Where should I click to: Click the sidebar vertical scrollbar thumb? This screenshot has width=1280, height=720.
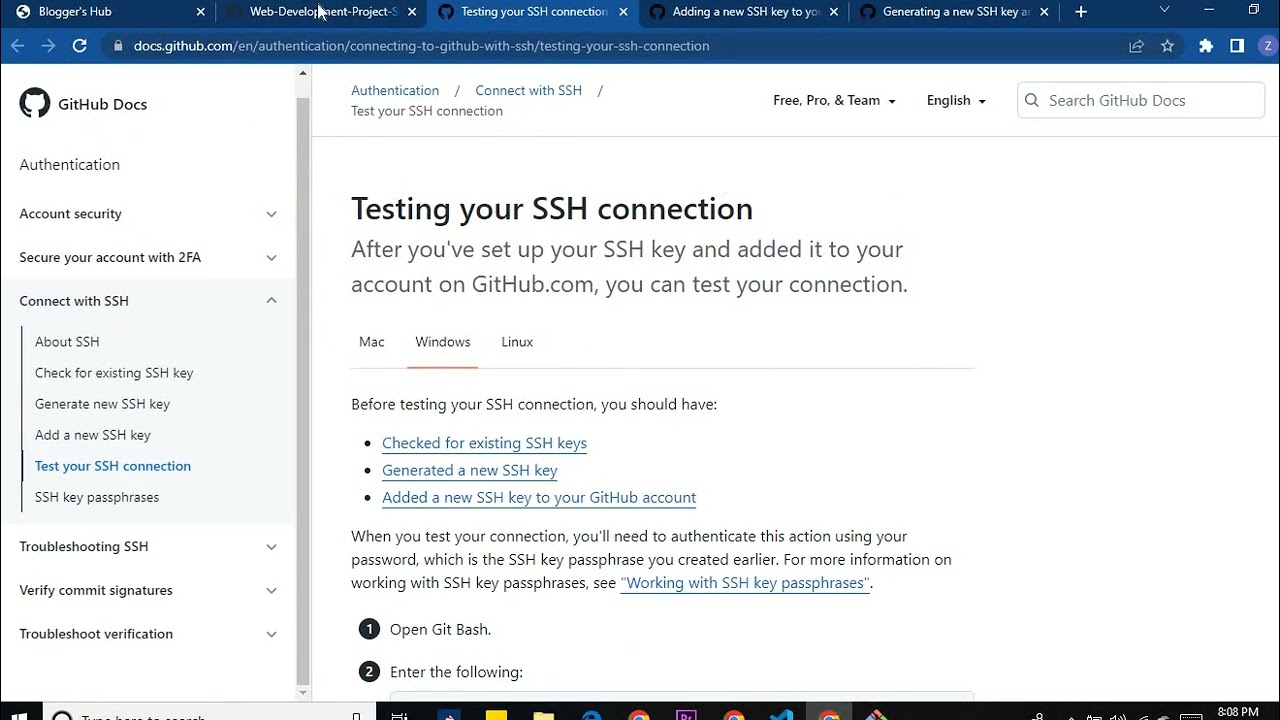click(303, 390)
